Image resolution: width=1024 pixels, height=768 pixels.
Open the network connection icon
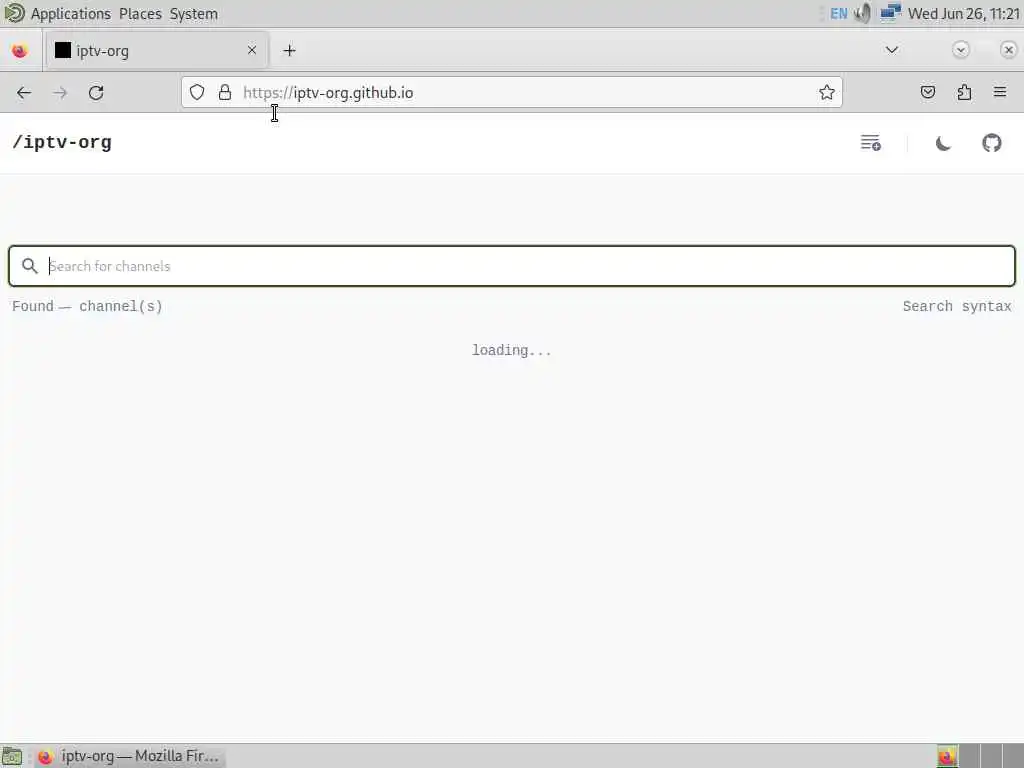[891, 13]
